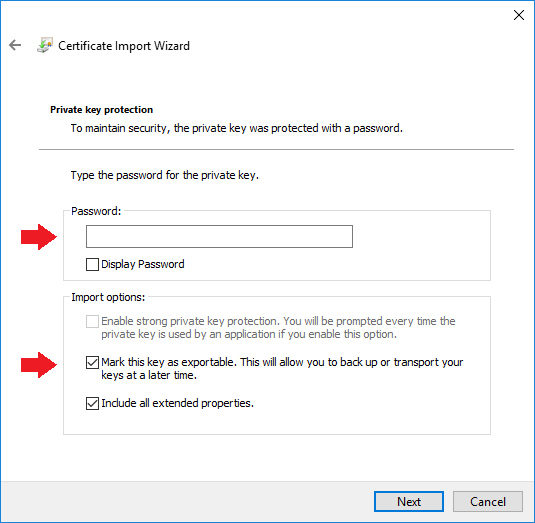Click 'Type the password for the private key' text
The image size is (535, 523).
pyautogui.click(x=165, y=175)
